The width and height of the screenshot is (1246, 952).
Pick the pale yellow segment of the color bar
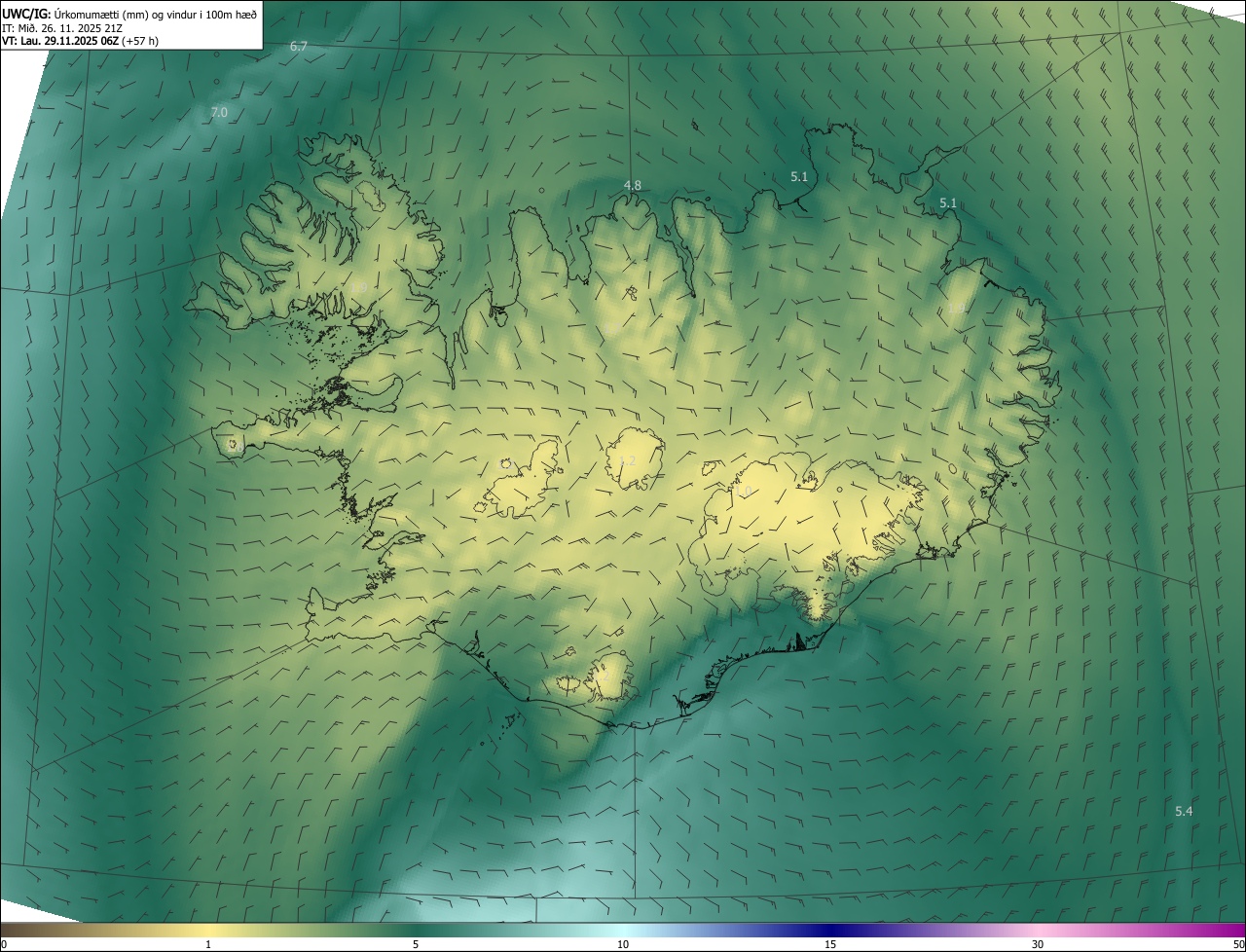(x=208, y=930)
